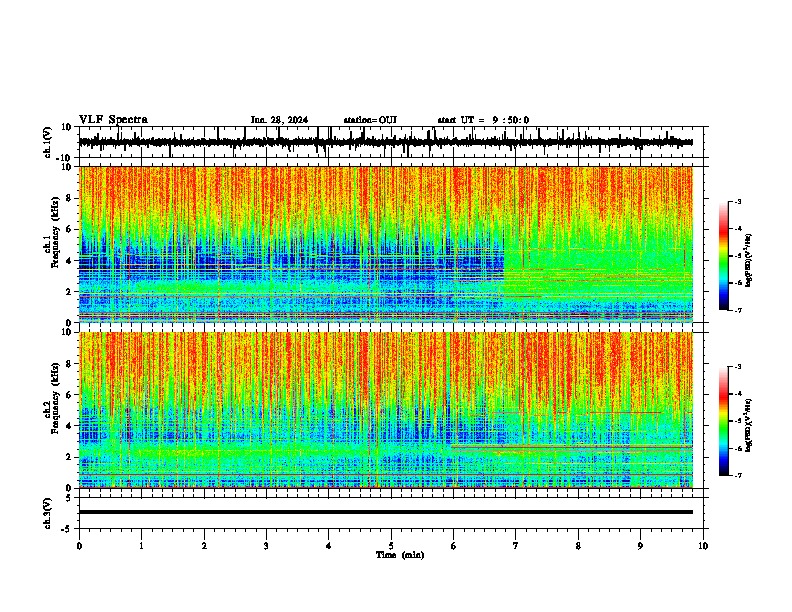Click the "-3" tick of ch.1 colorbar
This screenshot has height=612, width=792.
[x=737, y=201]
